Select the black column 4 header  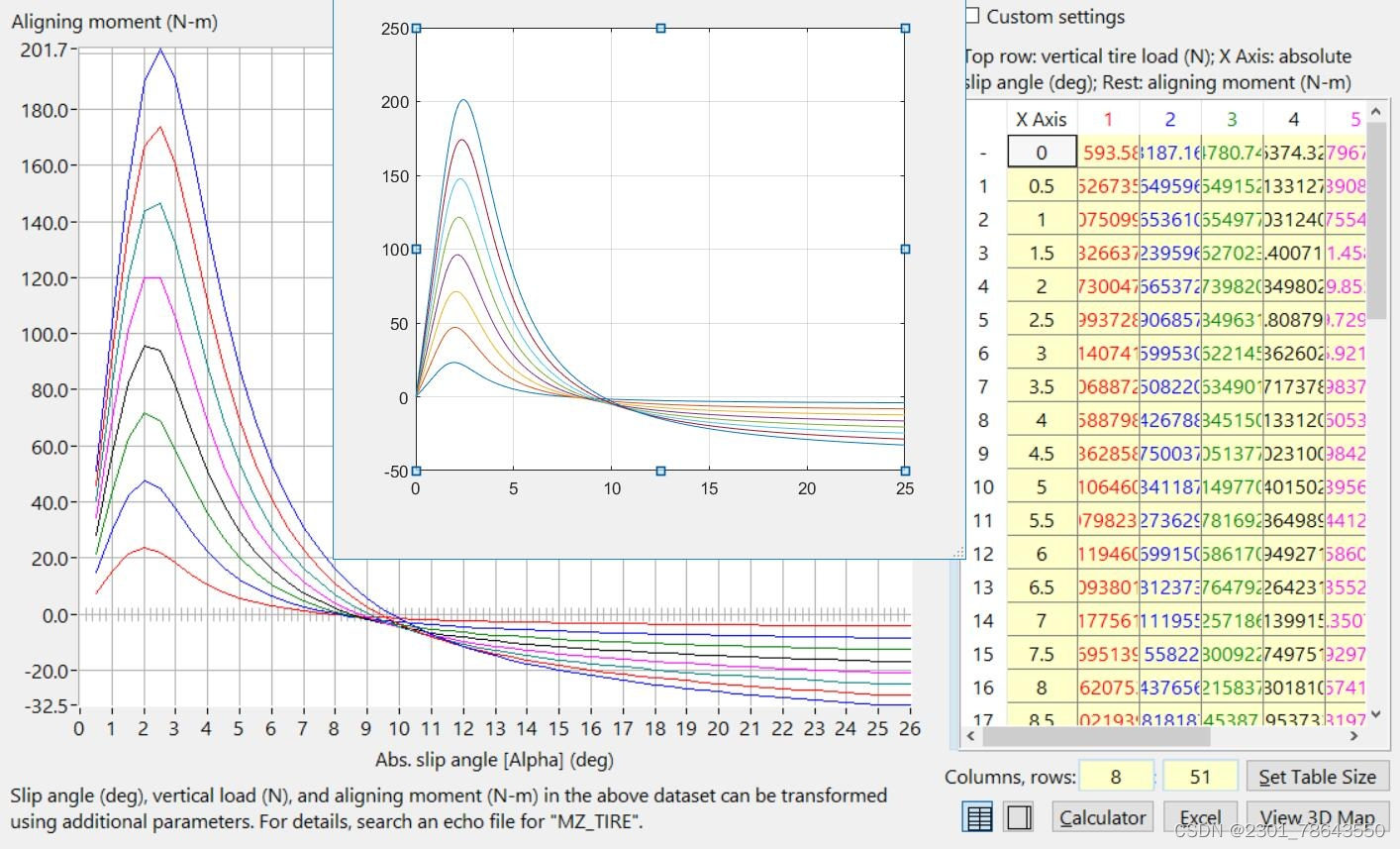pyautogui.click(x=1293, y=119)
